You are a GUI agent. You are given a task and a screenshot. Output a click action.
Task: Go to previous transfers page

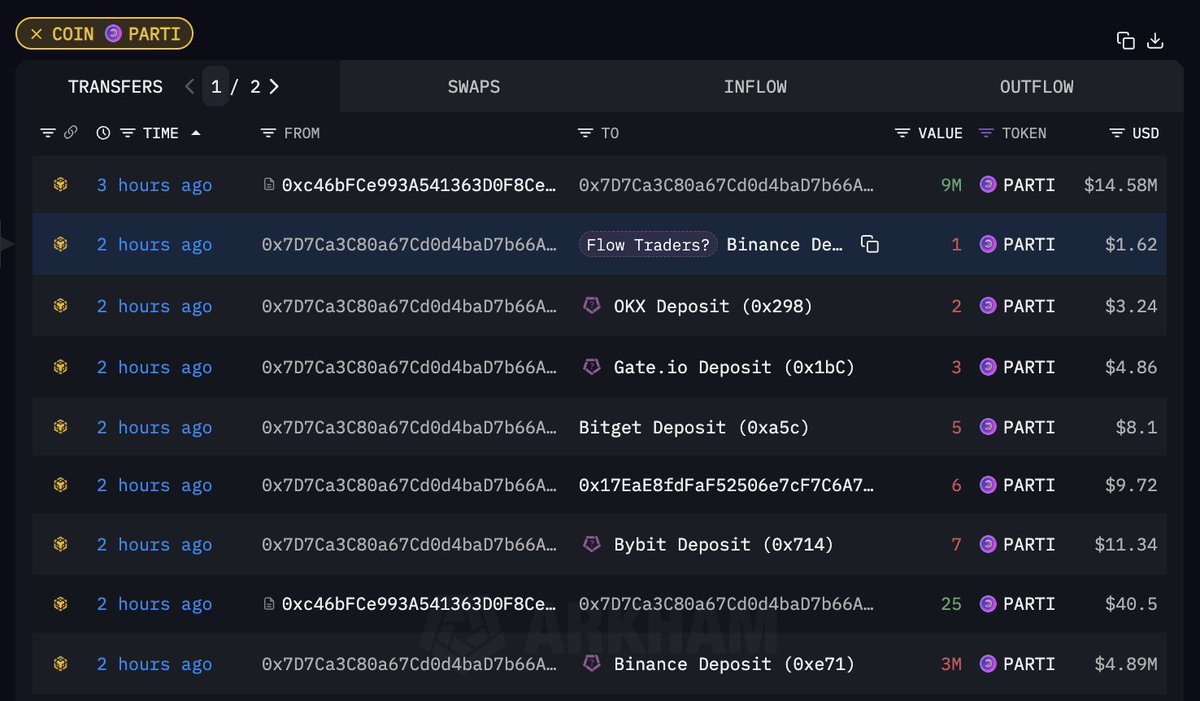click(189, 87)
